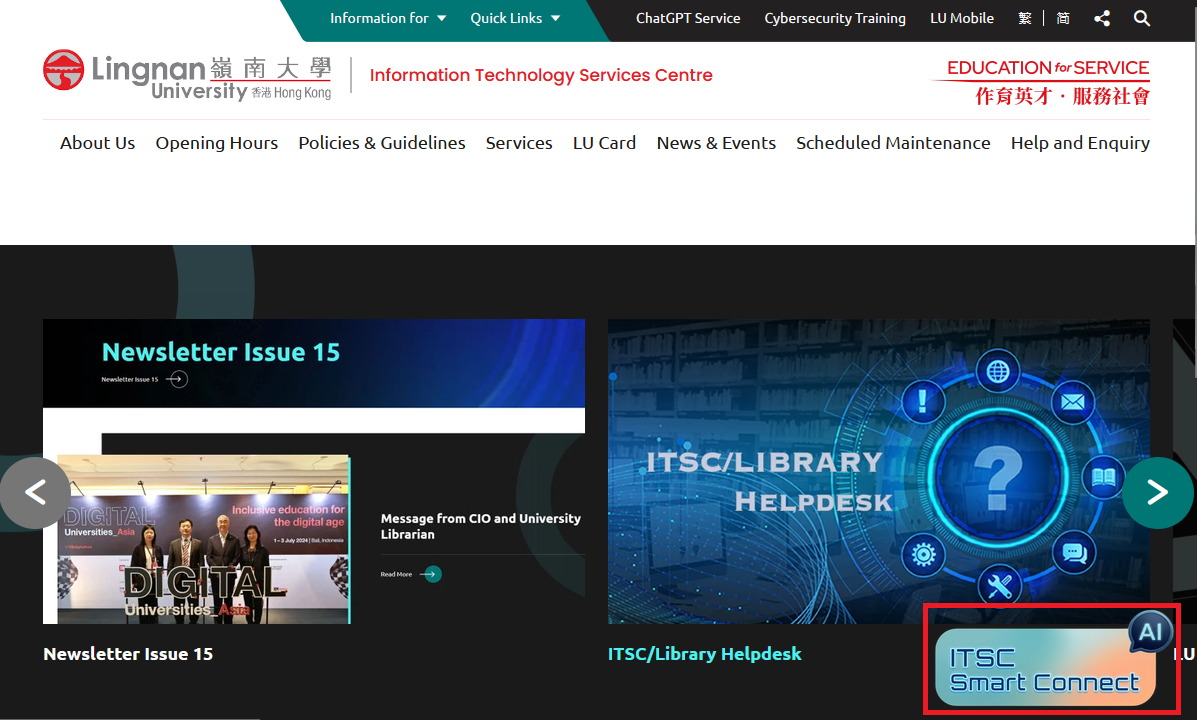Open the ChatGPT Service link
Viewport: 1197px width, 720px height.
tap(688, 18)
